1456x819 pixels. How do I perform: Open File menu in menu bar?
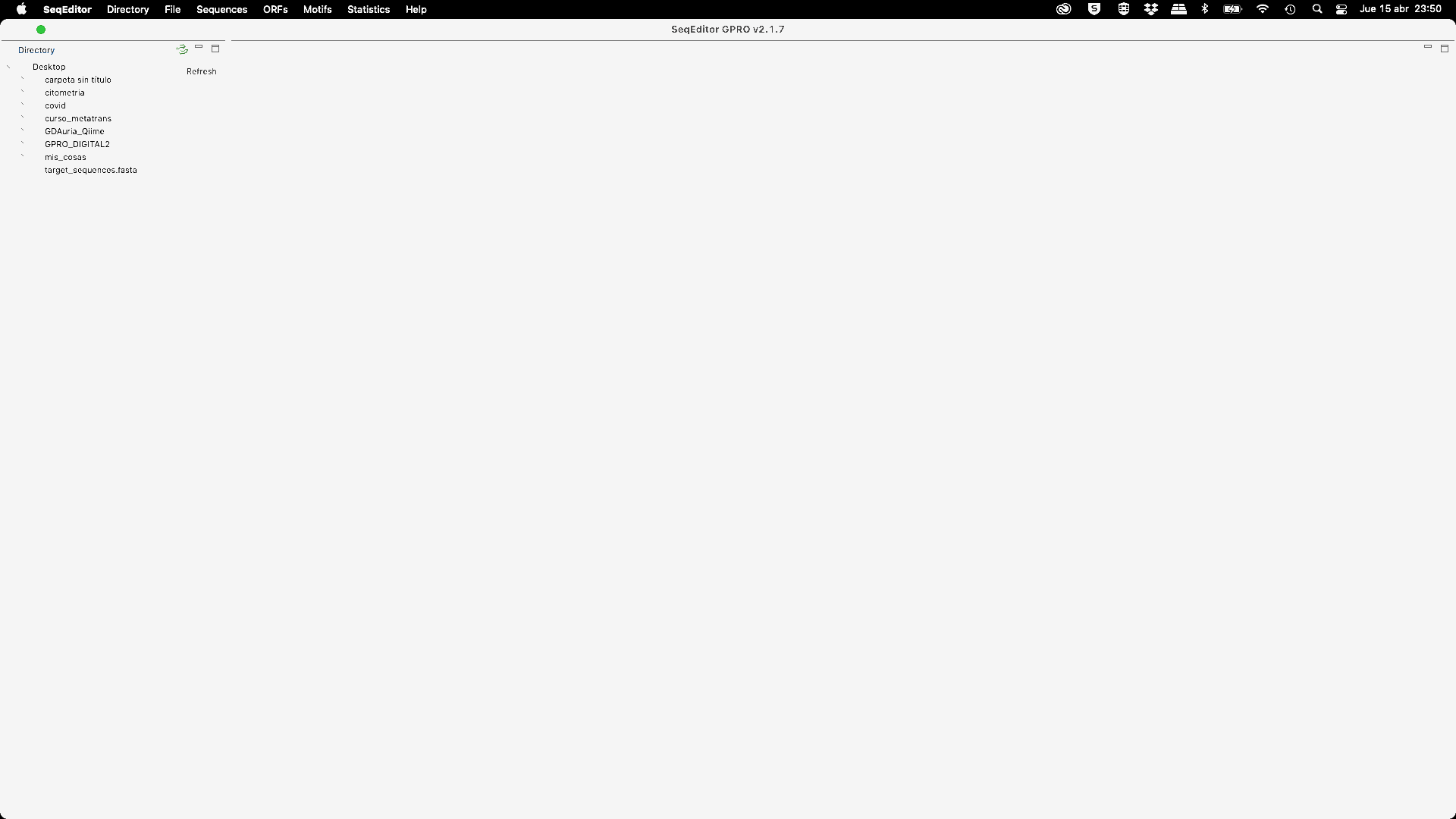[172, 9]
